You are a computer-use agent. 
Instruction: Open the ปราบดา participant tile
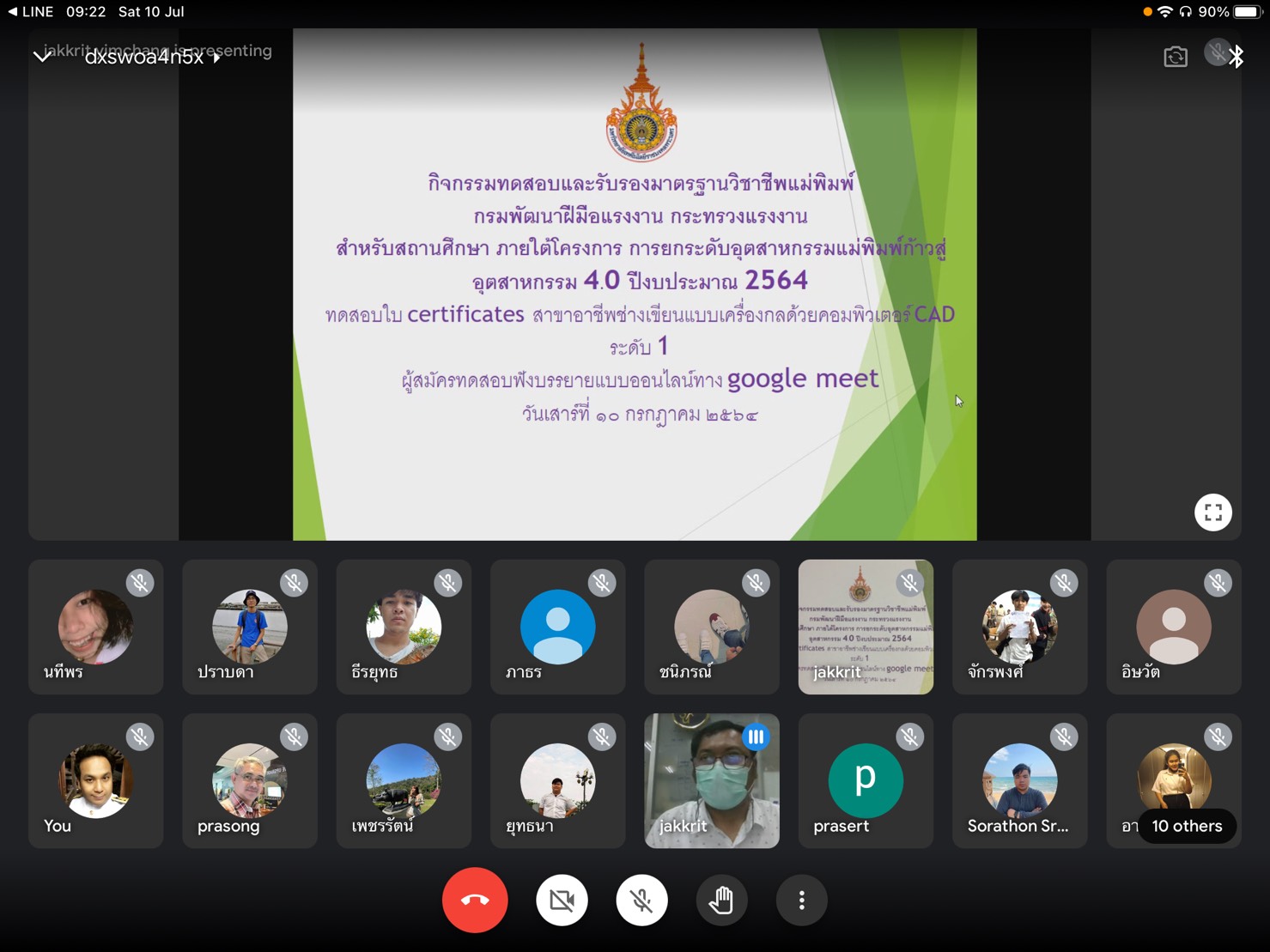click(x=250, y=627)
